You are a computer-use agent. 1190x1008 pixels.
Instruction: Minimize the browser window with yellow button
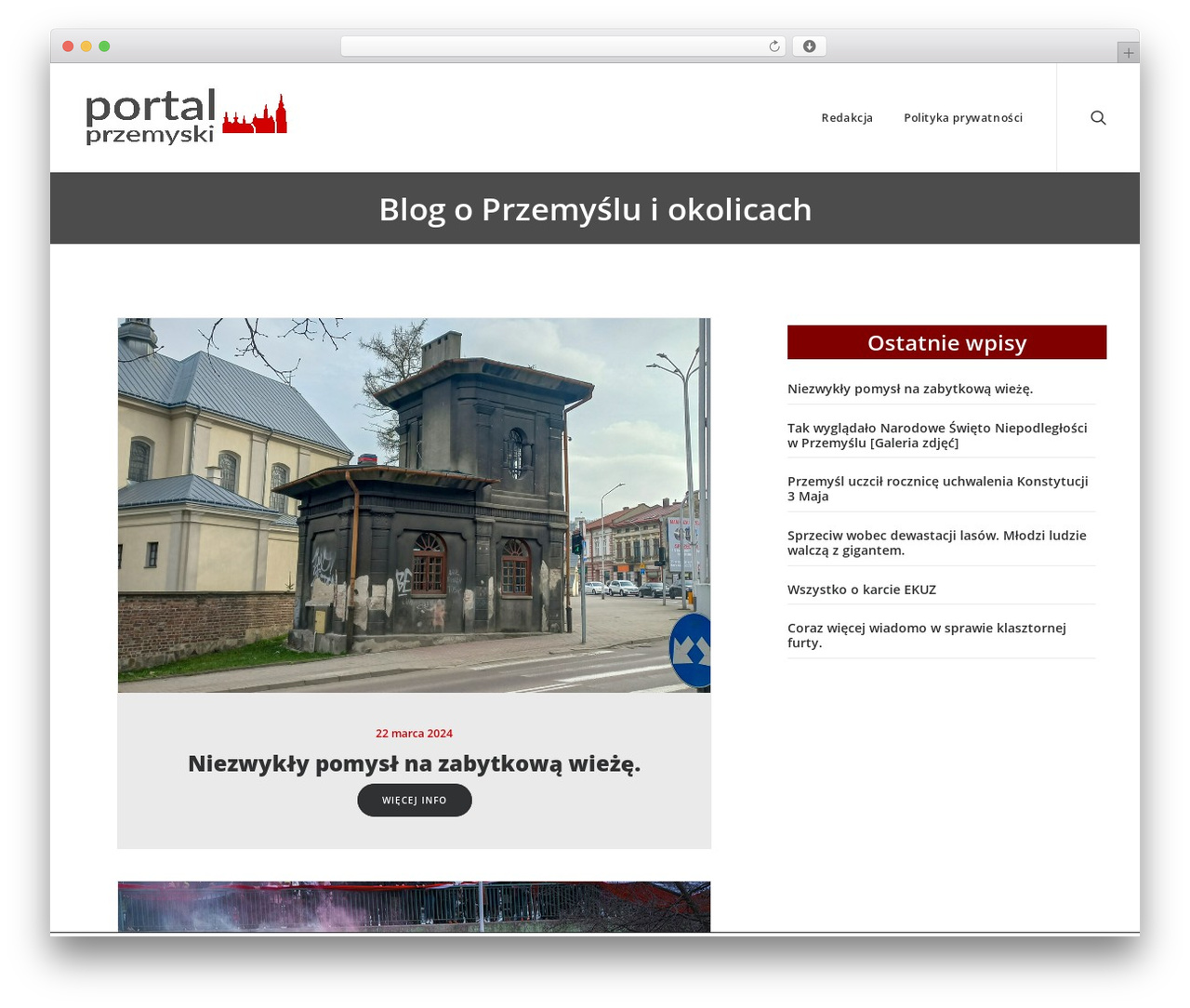86,46
